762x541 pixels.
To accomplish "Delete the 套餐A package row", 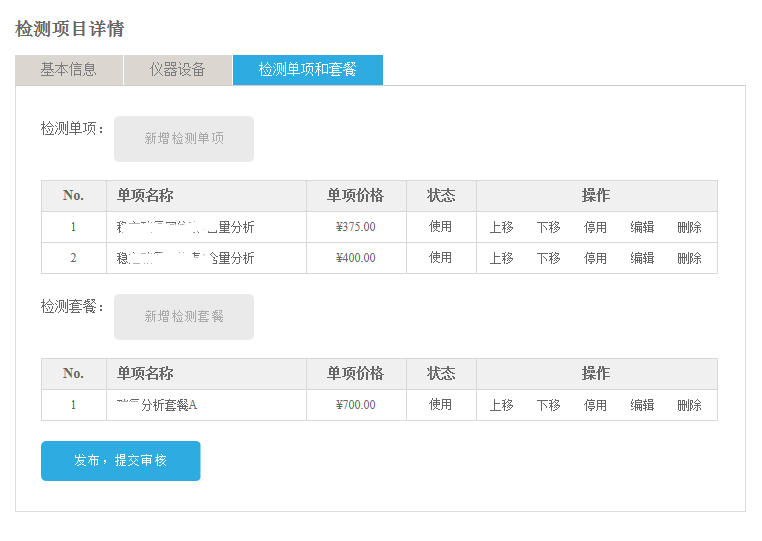I will pos(689,405).
